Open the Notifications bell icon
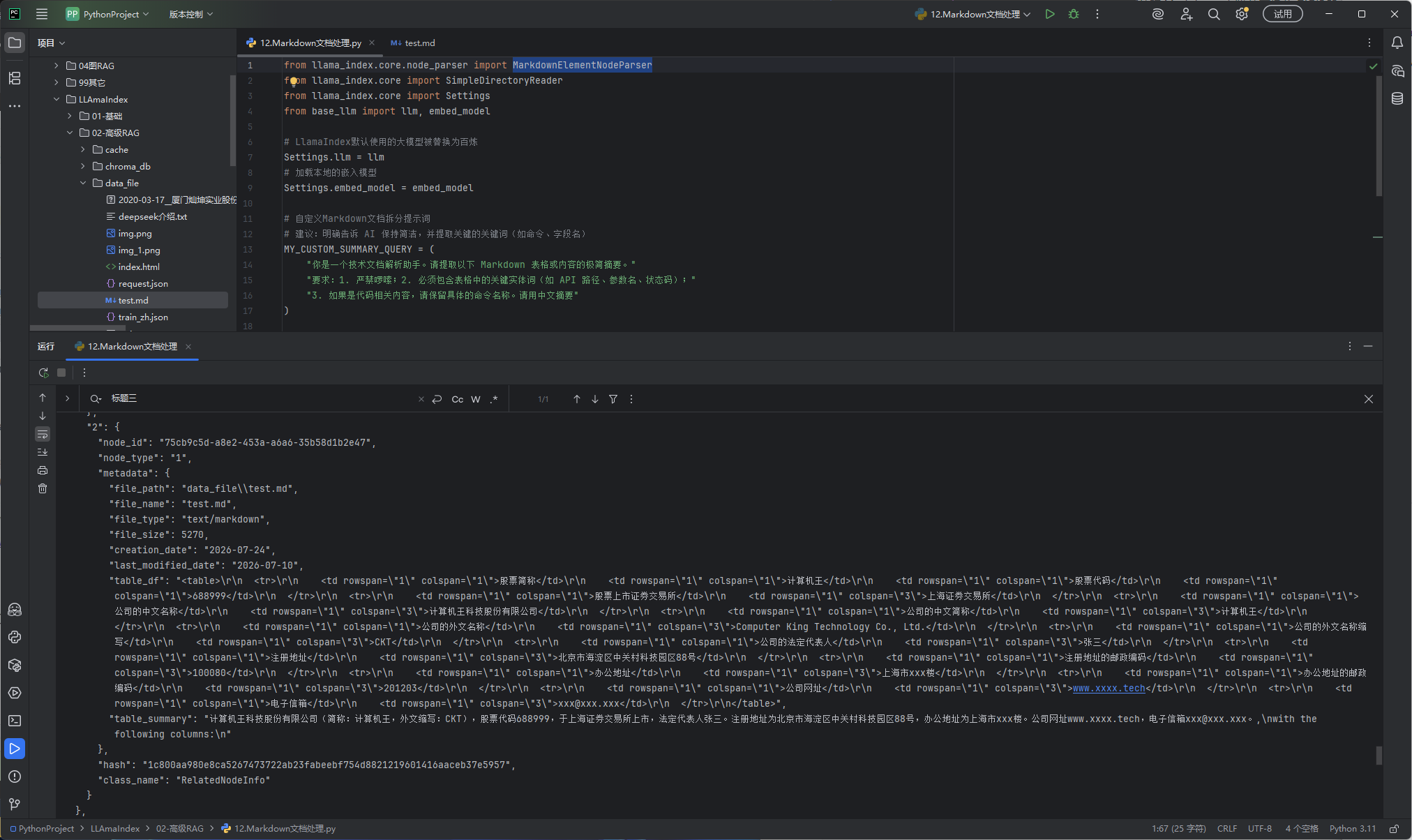The image size is (1412, 840). click(1397, 43)
